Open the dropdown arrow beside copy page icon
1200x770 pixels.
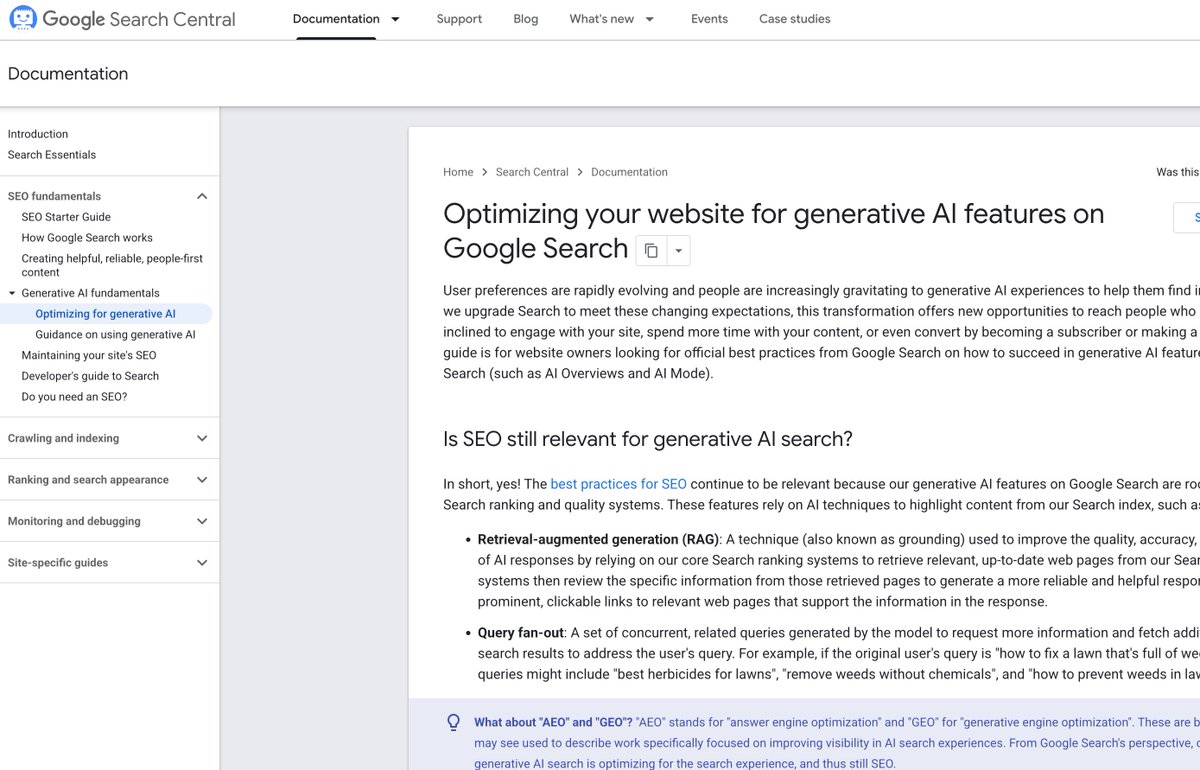pos(678,250)
